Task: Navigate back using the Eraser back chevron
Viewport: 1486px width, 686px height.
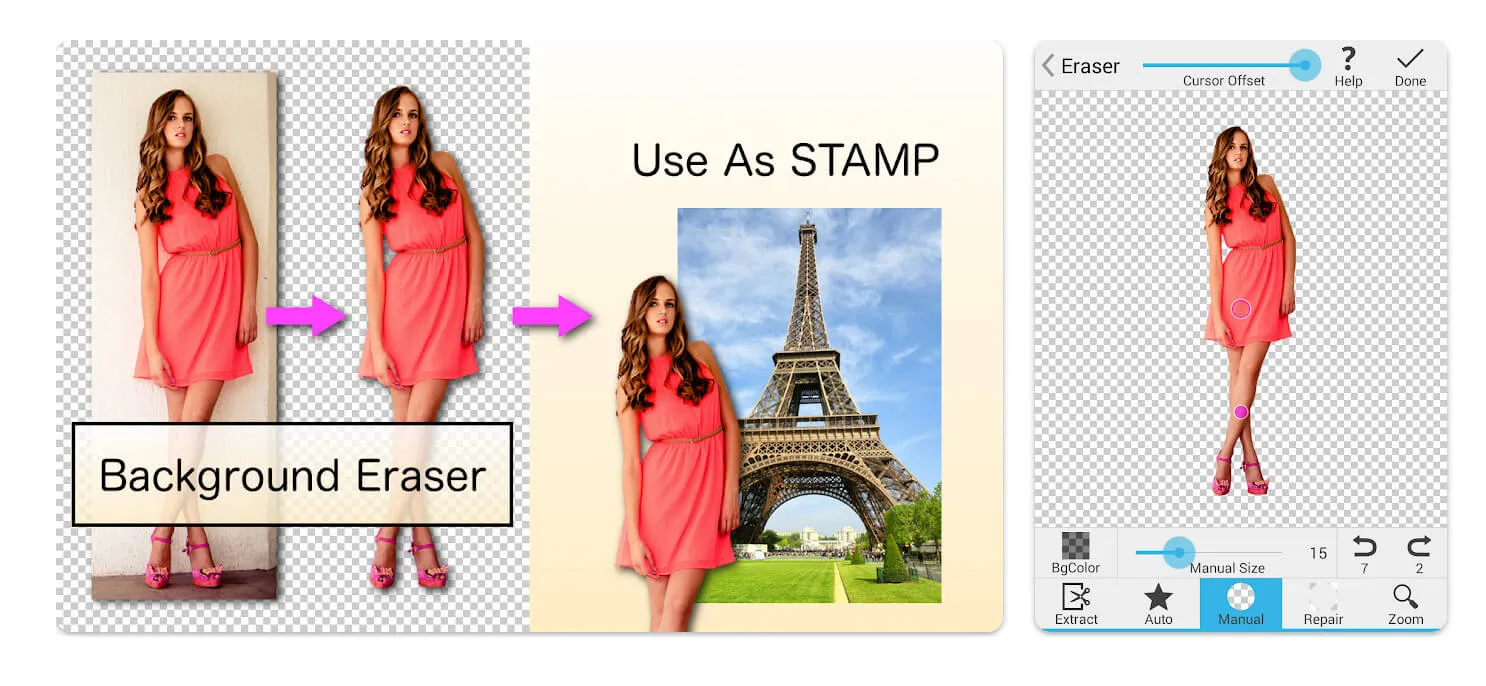Action: (x=1047, y=64)
